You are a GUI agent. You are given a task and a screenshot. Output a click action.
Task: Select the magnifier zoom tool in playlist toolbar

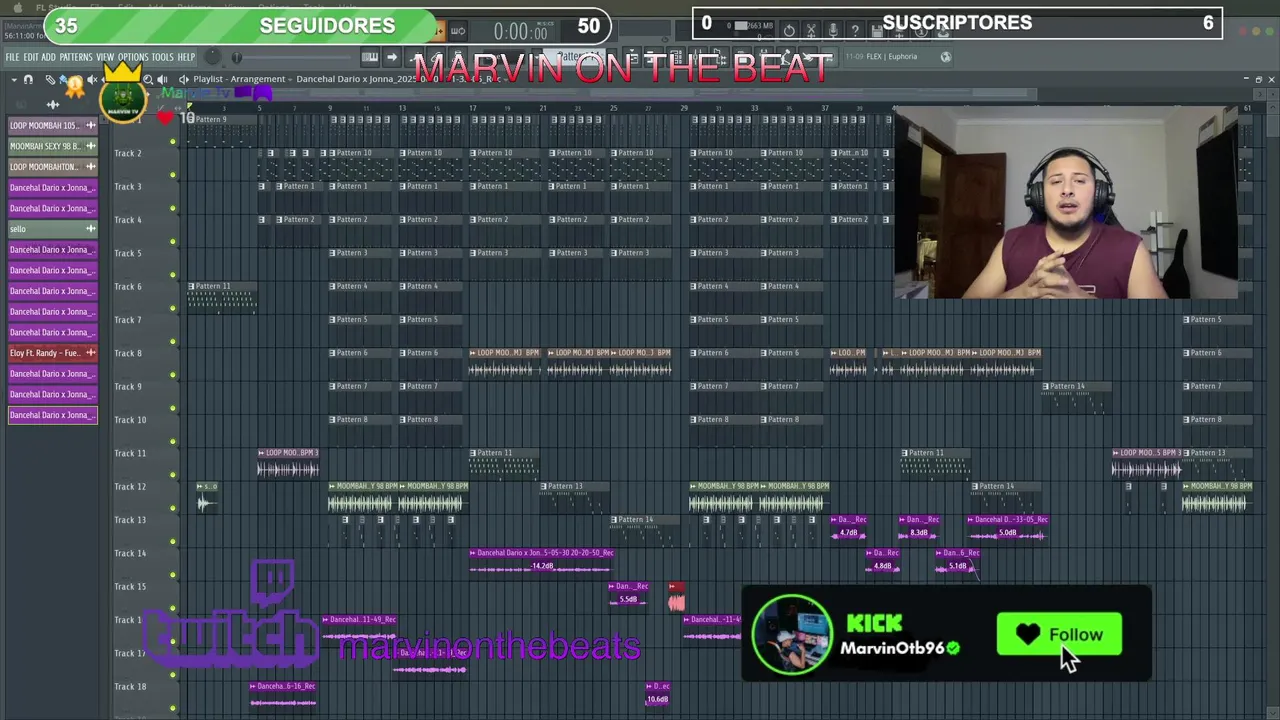click(x=148, y=79)
